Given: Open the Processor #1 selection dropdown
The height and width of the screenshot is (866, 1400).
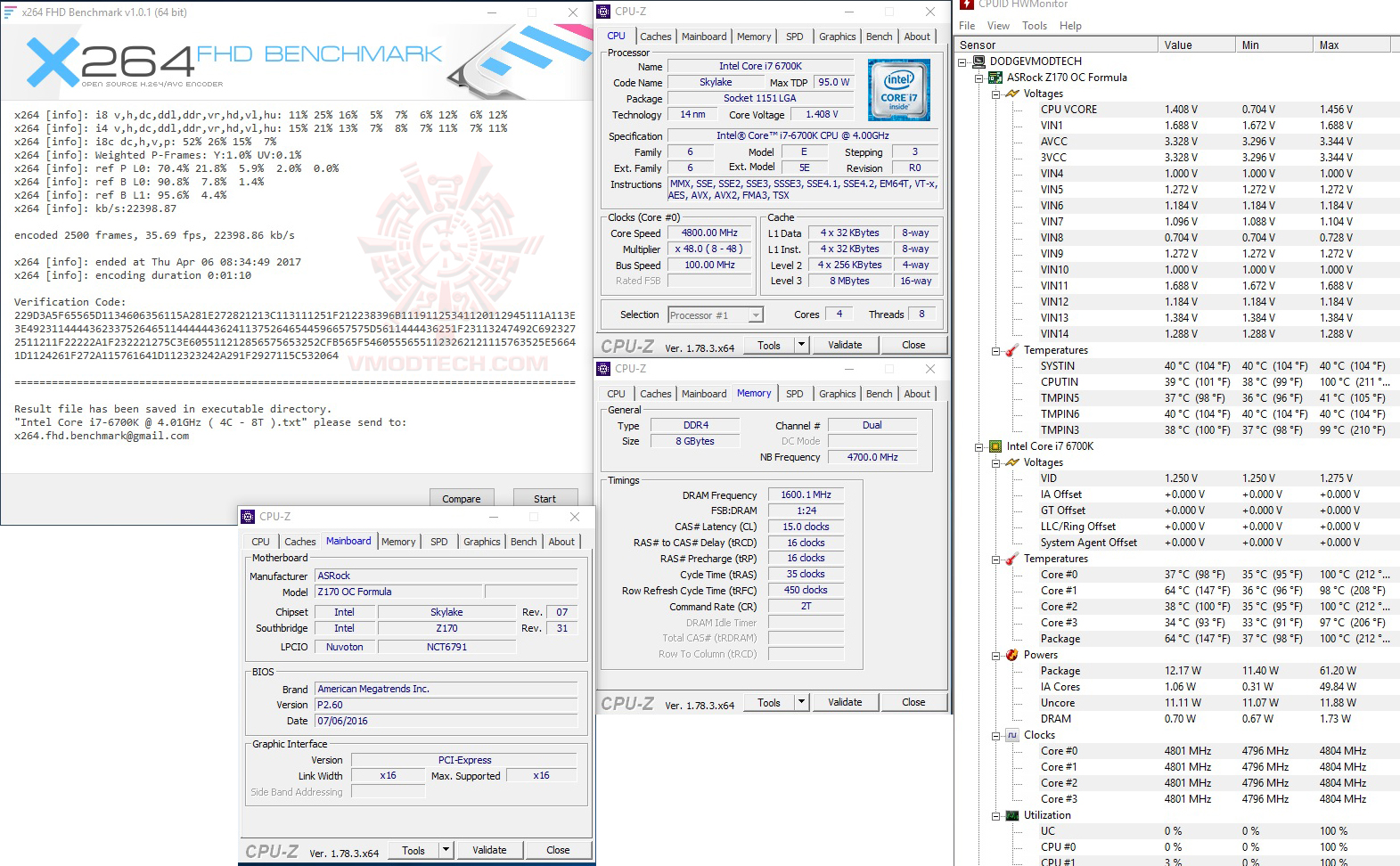Looking at the screenshot, I should (x=756, y=315).
